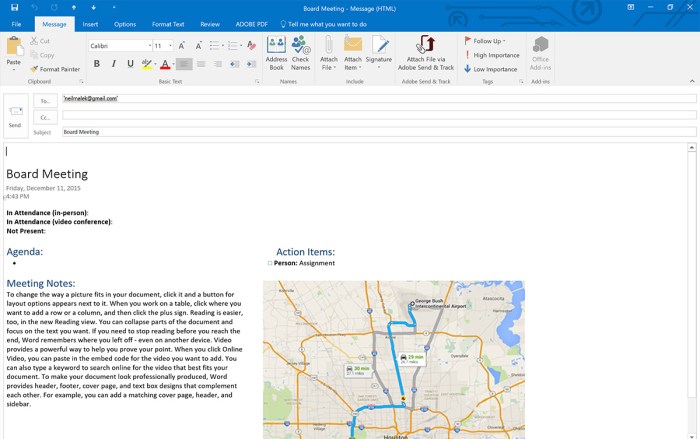Click Attach File via Adobe Send & Track

pos(426,52)
